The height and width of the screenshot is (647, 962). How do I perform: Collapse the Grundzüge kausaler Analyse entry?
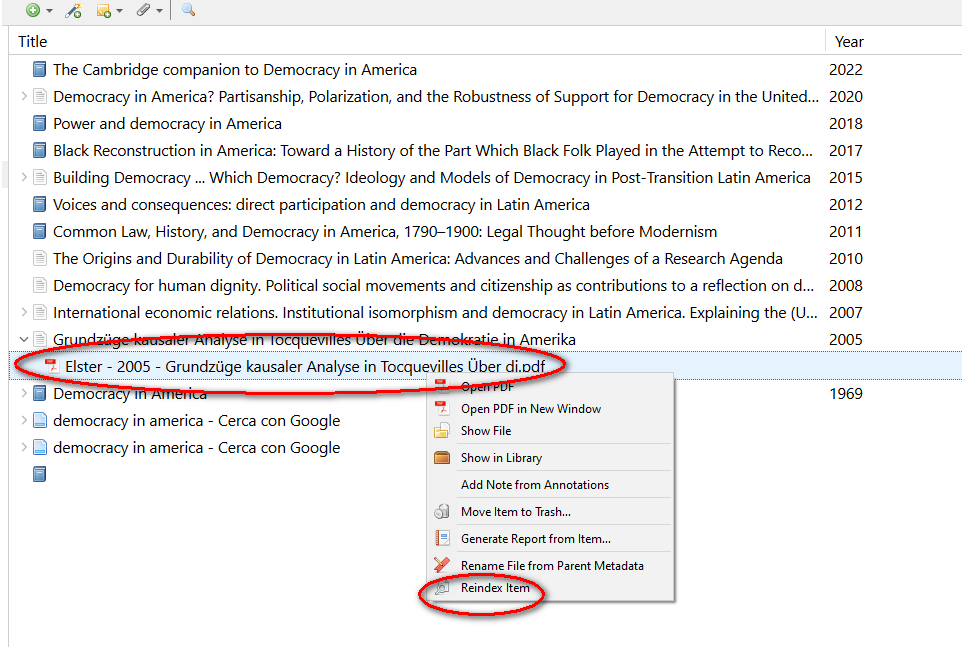point(24,340)
